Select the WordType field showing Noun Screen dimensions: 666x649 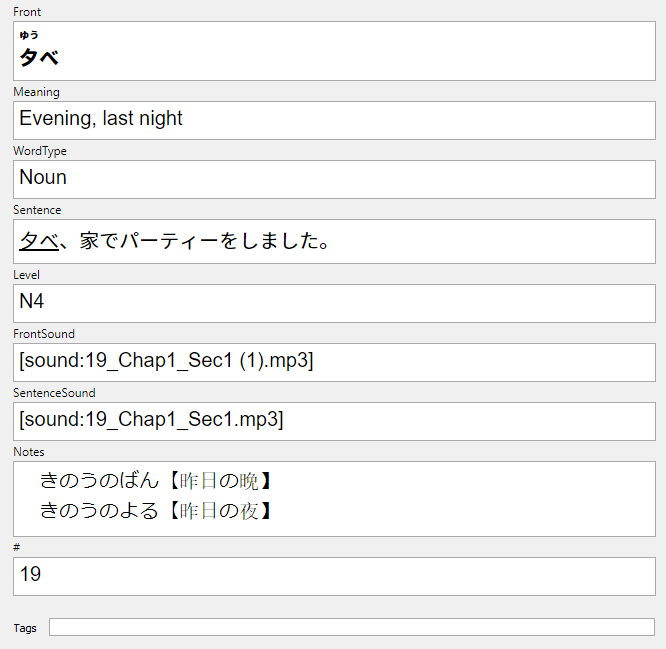(334, 179)
